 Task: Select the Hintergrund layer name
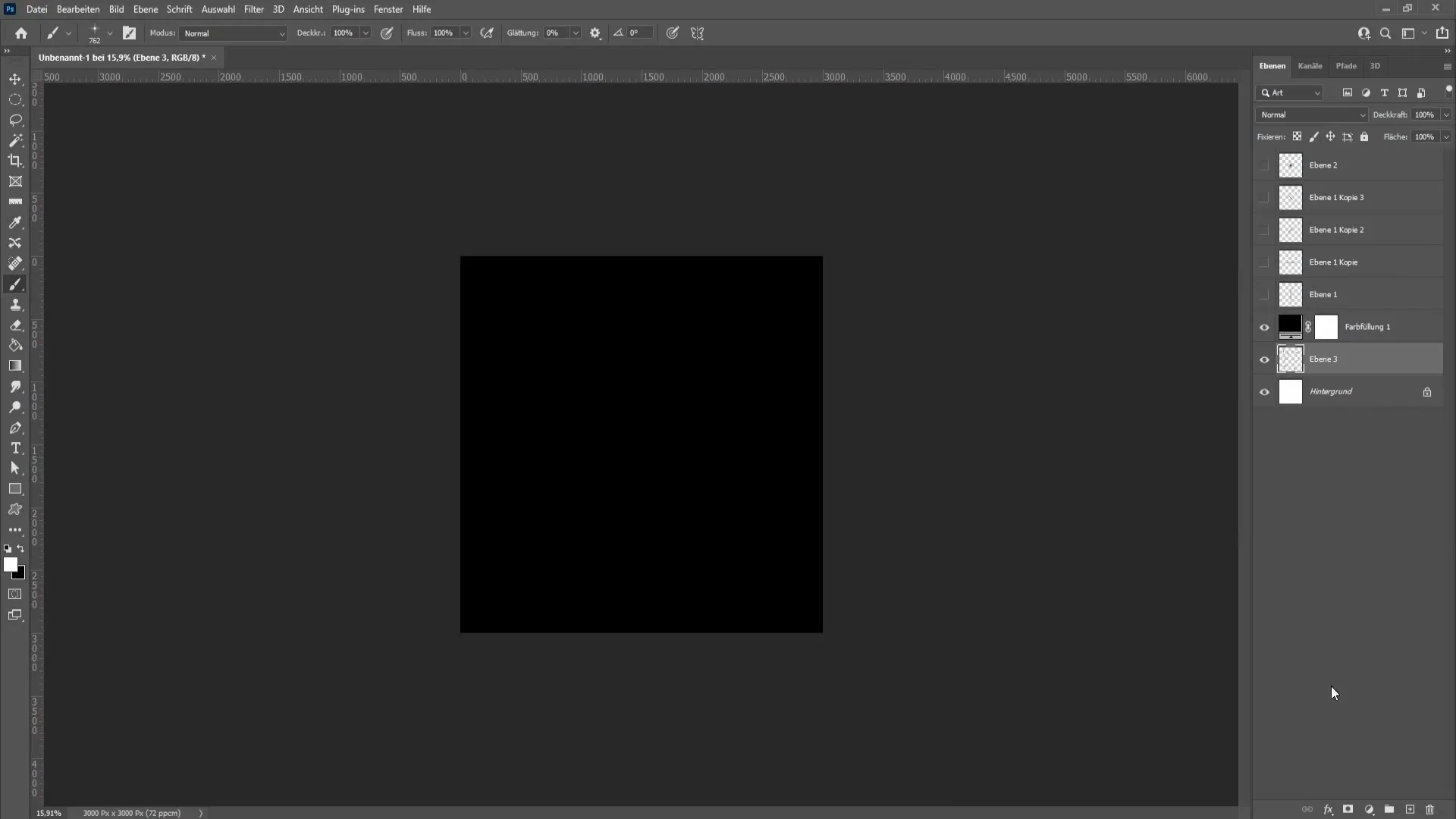click(x=1331, y=391)
